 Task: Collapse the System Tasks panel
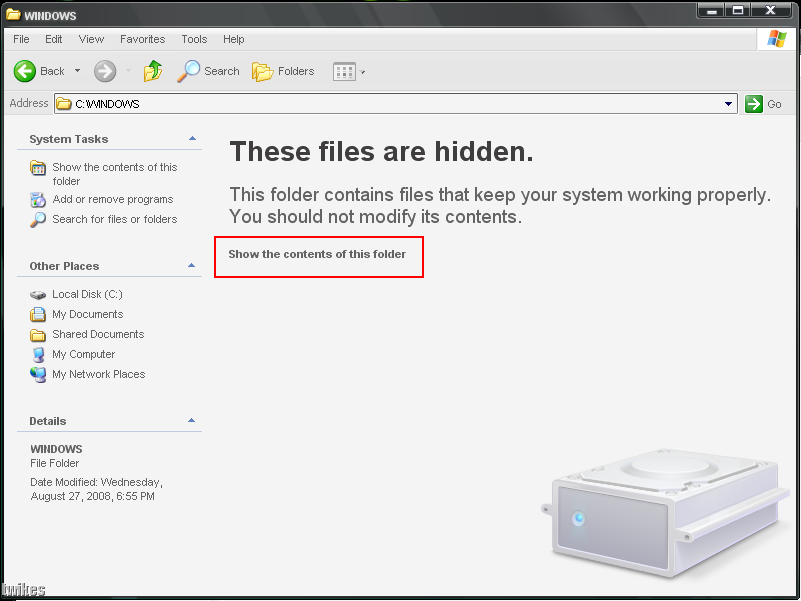tap(192, 138)
